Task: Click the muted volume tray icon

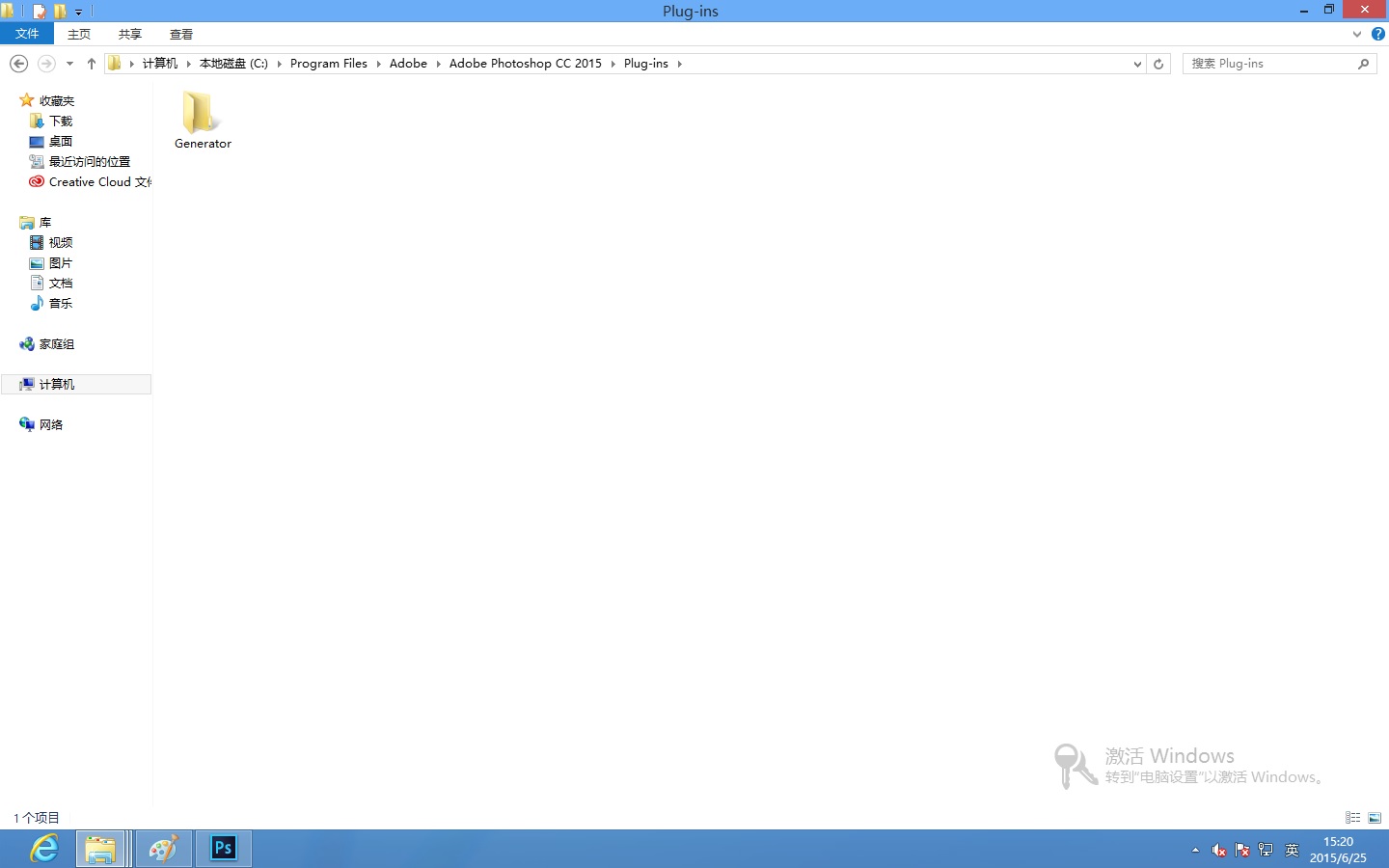Action: (x=1219, y=850)
